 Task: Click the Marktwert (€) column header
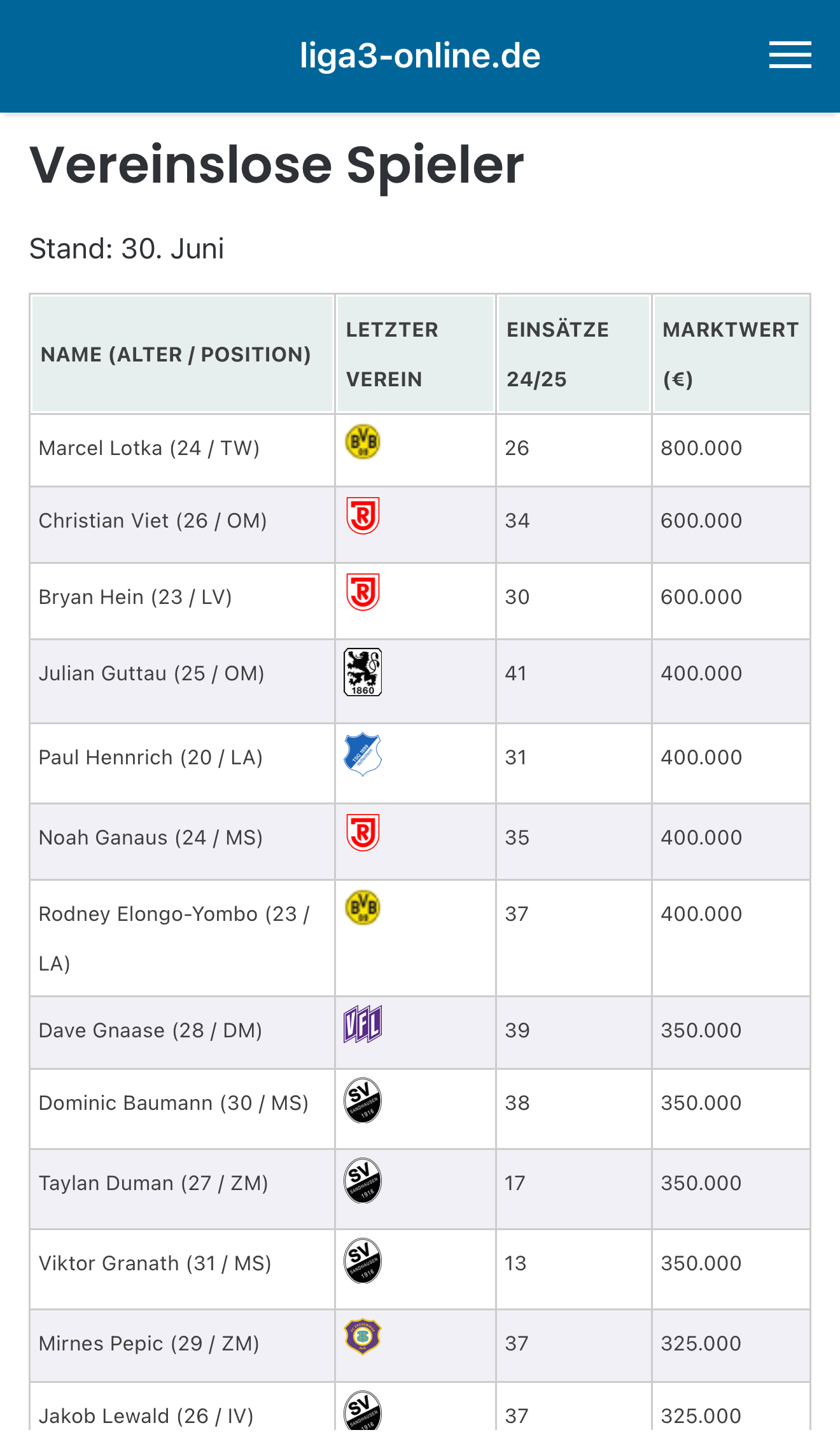point(731,354)
